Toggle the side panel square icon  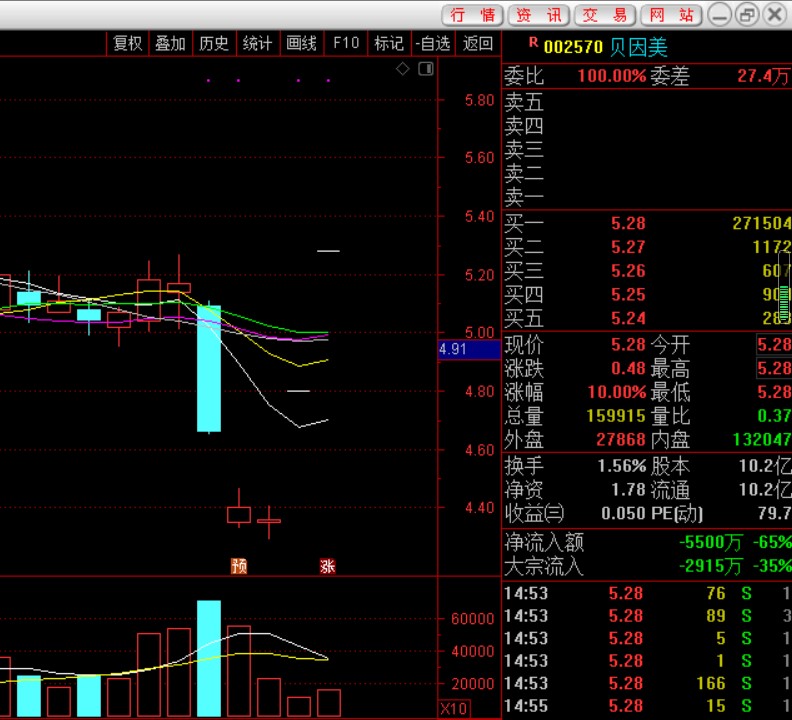tap(426, 69)
